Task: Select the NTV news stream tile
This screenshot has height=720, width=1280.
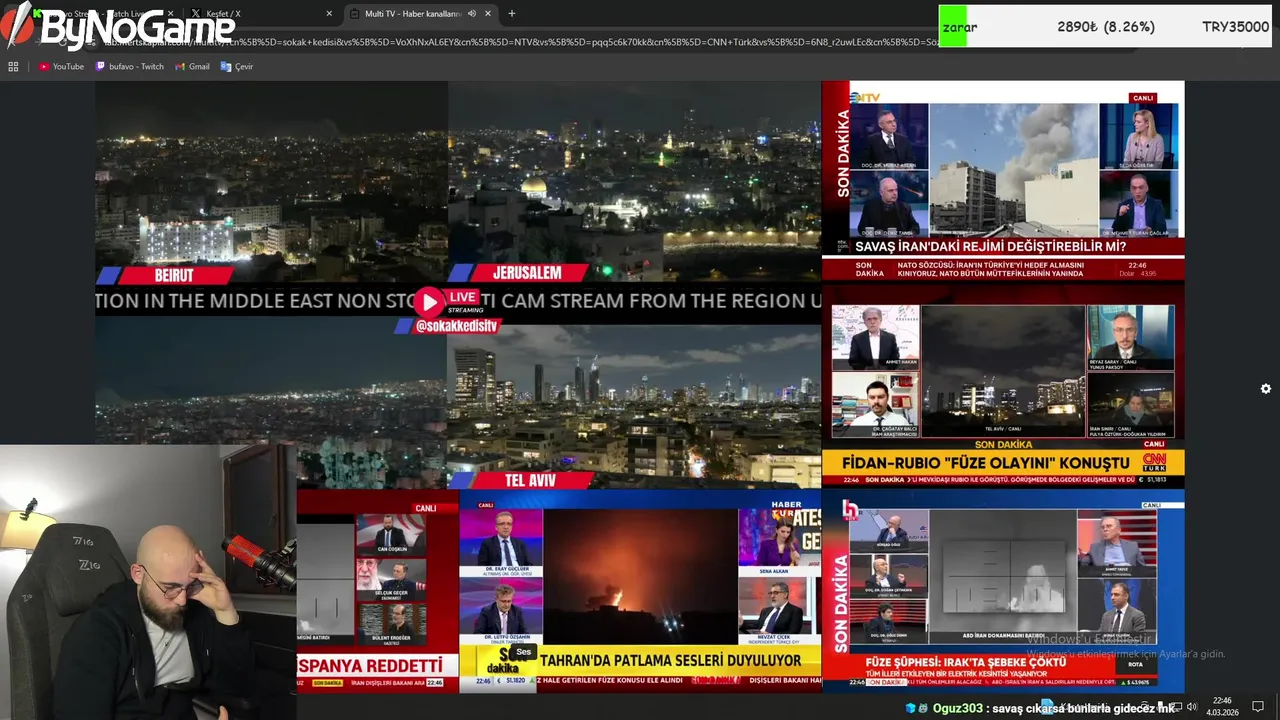Action: [1003, 181]
